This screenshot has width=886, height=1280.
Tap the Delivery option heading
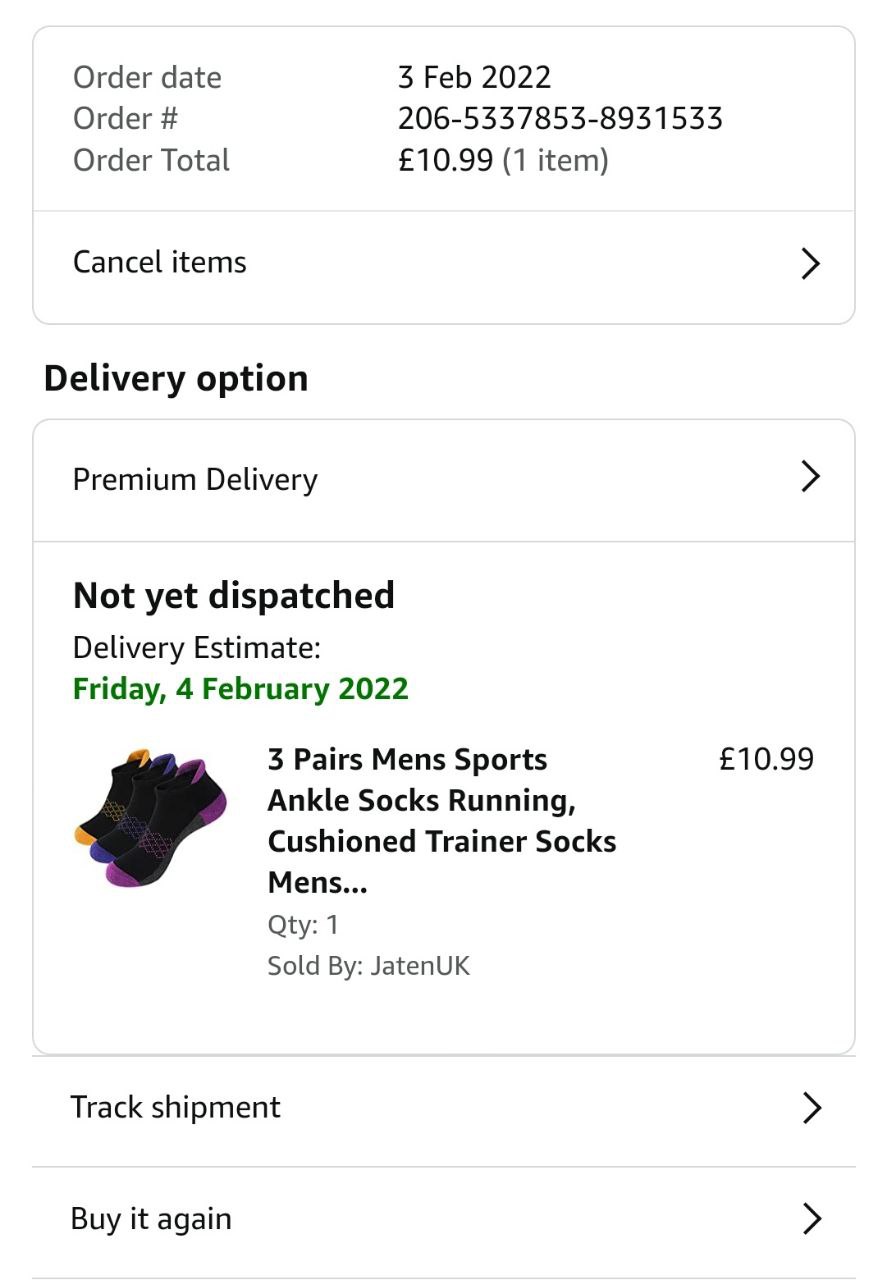click(x=176, y=379)
